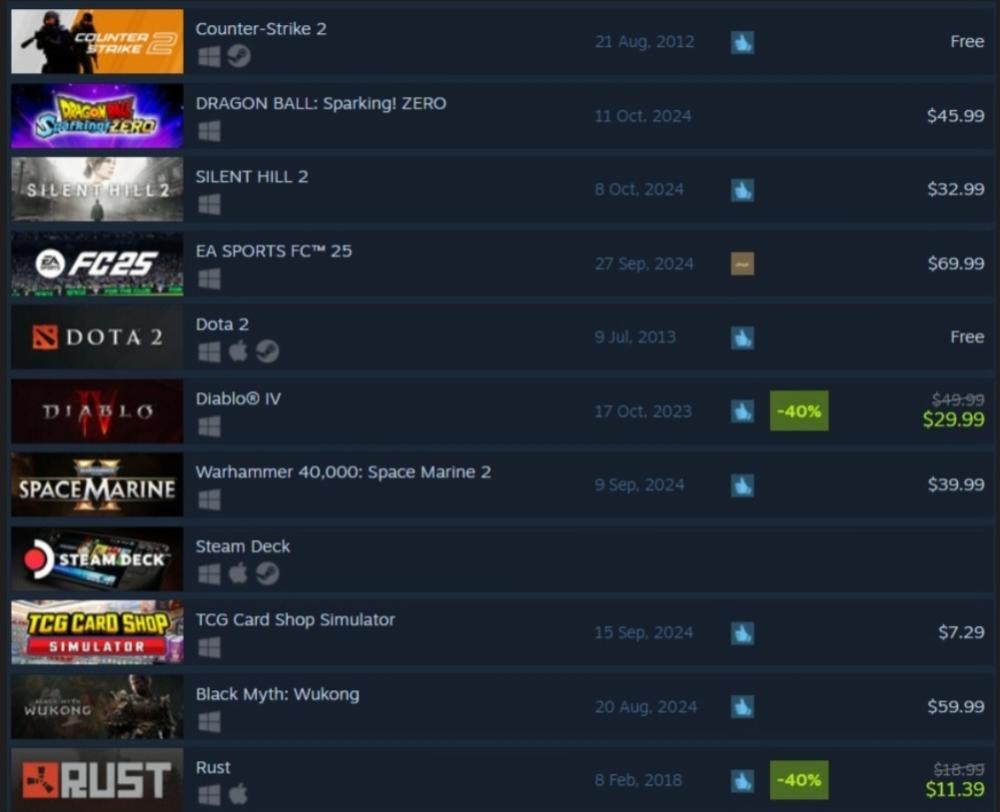Click the SteamOS icon under Steam Deck
The image size is (1000, 812).
[x=267, y=573]
